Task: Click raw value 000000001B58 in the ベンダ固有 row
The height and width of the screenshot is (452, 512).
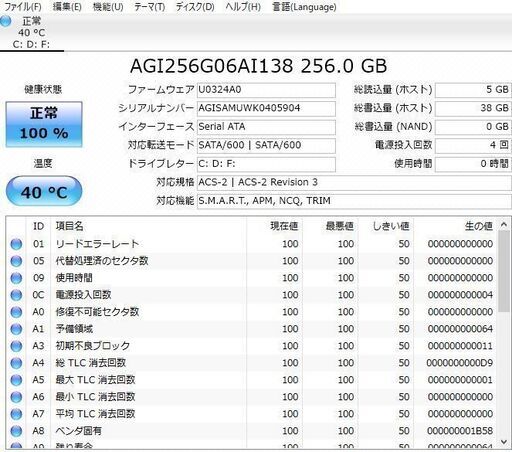Action: [x=460, y=431]
